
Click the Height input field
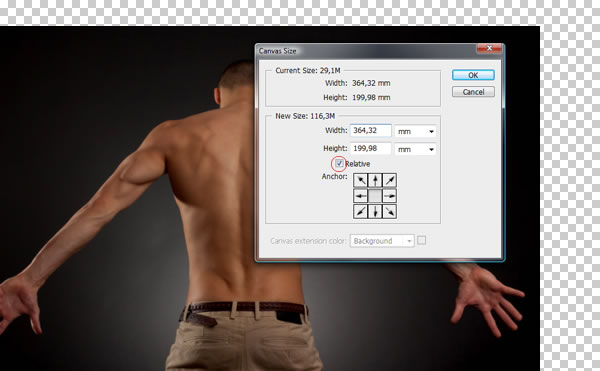tap(370, 148)
